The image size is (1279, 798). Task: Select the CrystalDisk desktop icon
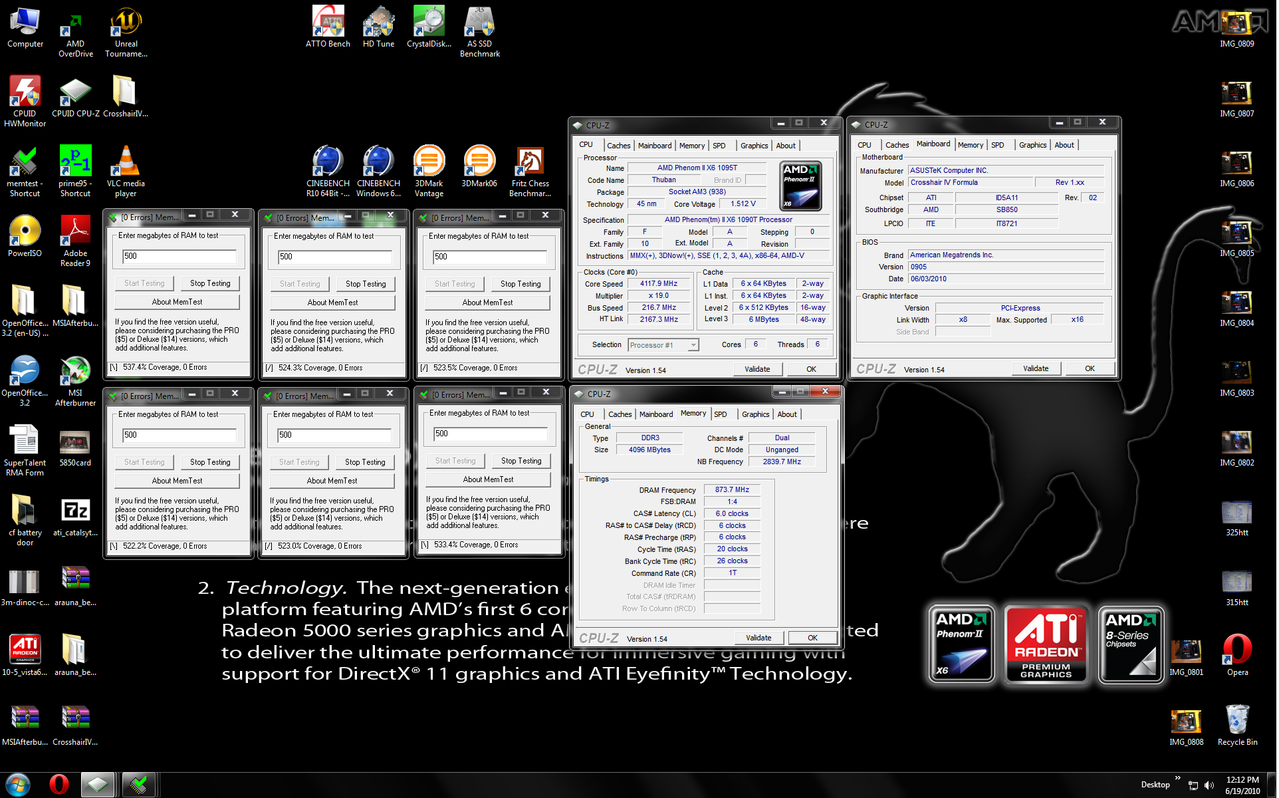[429, 28]
